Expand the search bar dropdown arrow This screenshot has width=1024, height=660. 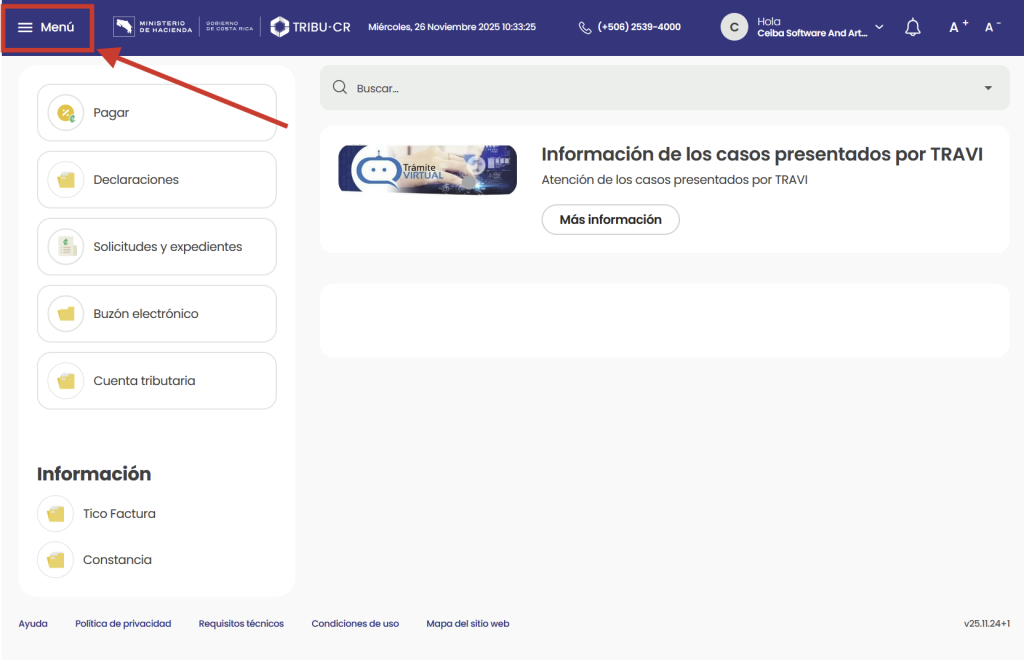tap(988, 88)
